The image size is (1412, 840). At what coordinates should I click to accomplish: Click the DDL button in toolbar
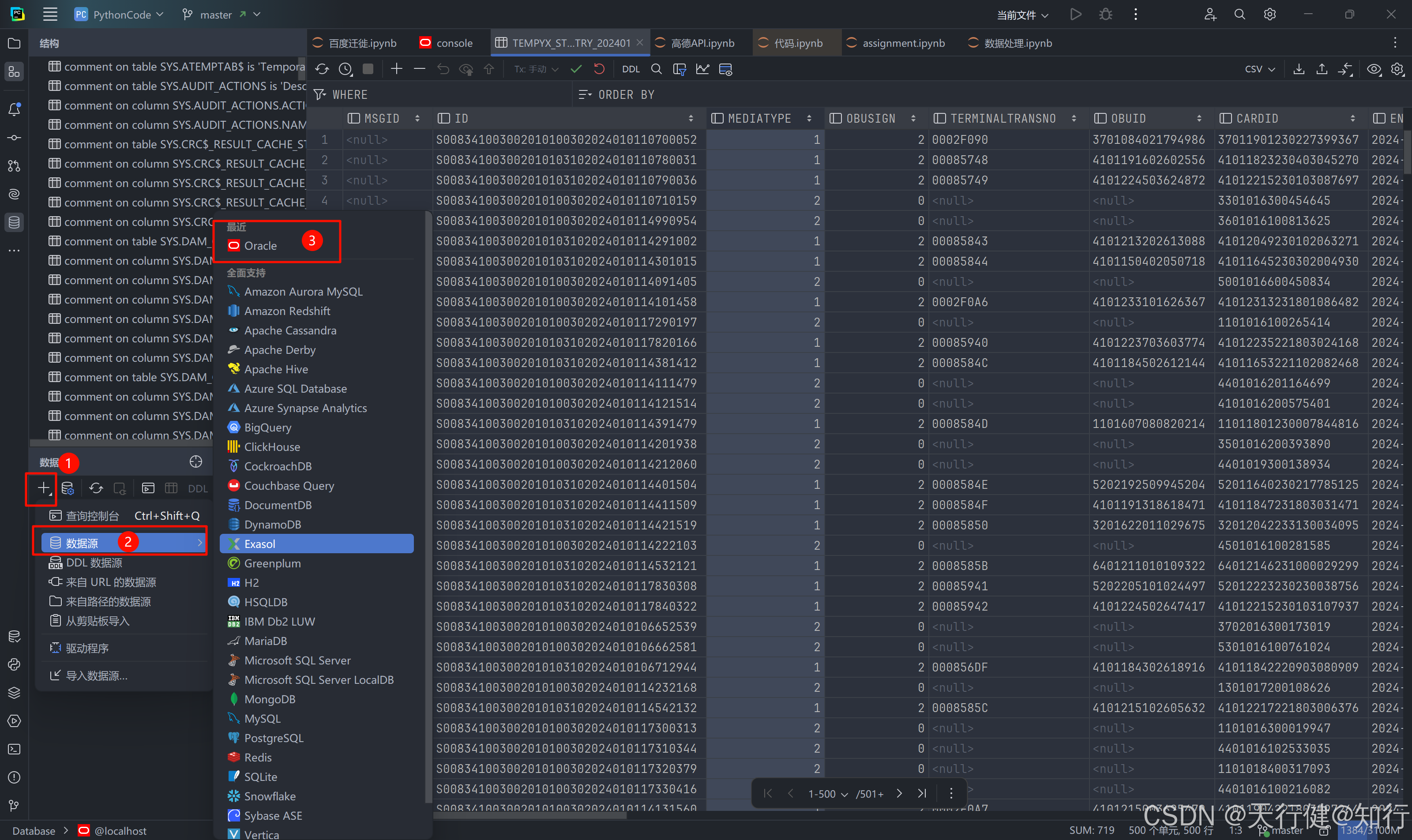(x=630, y=69)
